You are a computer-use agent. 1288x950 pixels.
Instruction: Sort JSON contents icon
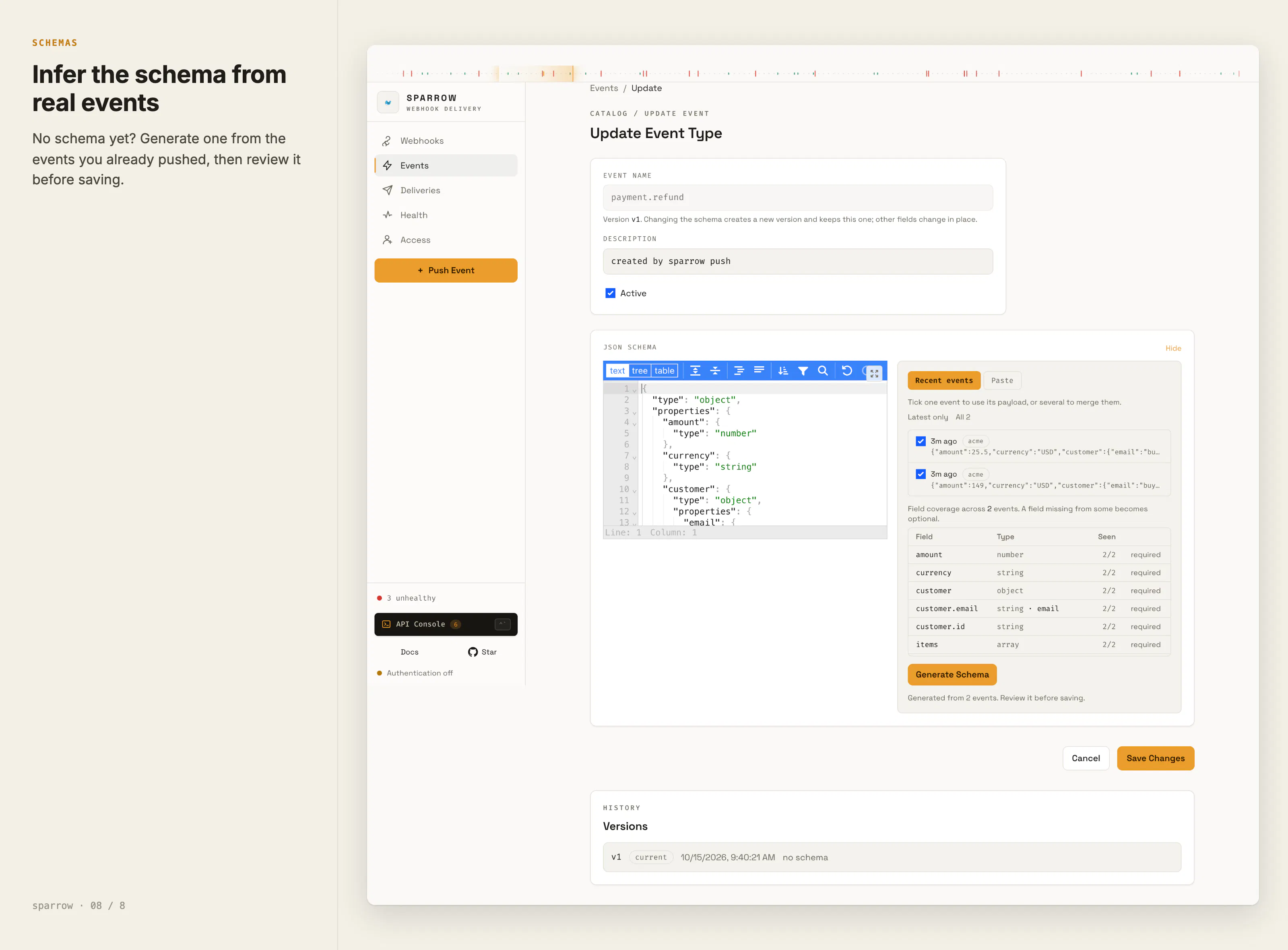pos(783,371)
